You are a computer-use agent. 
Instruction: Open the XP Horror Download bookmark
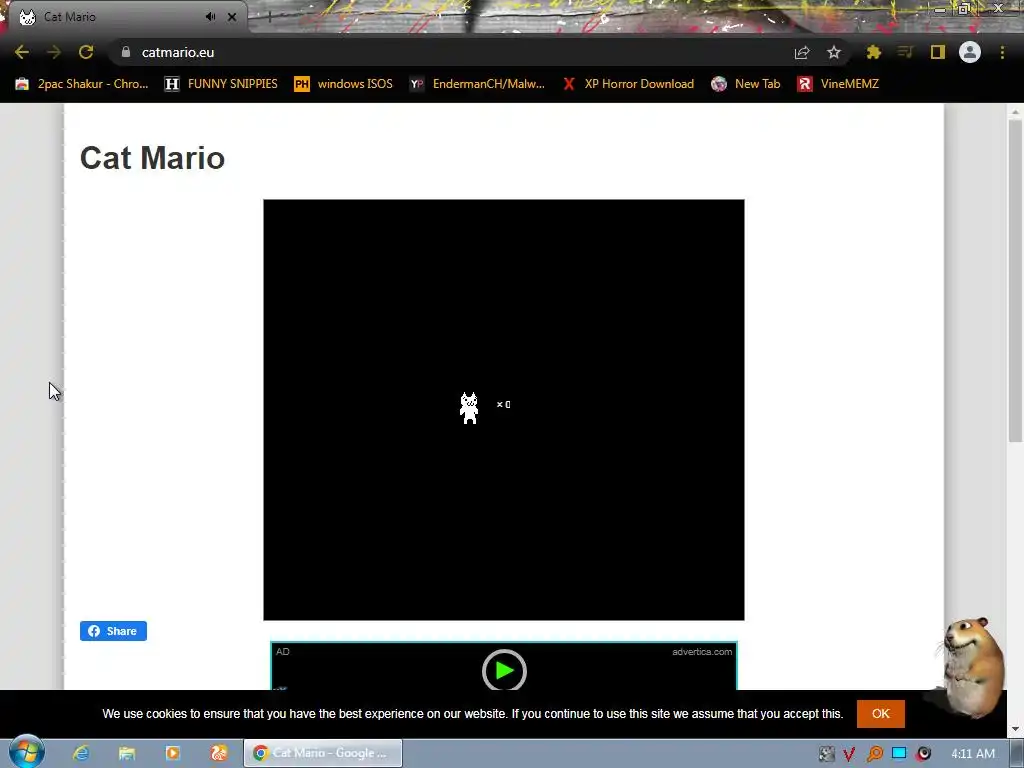click(x=628, y=84)
